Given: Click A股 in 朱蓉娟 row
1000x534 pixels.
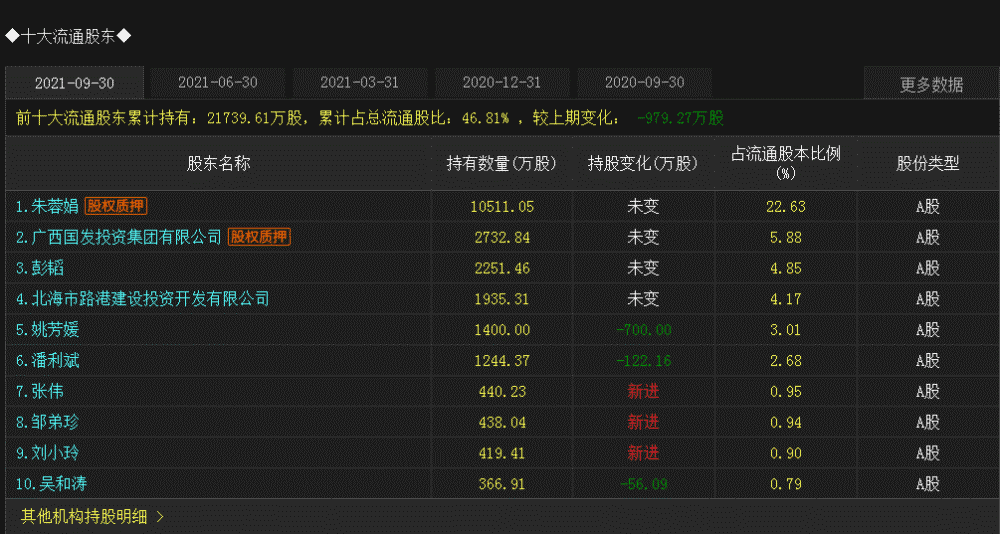Looking at the screenshot, I should (928, 206).
